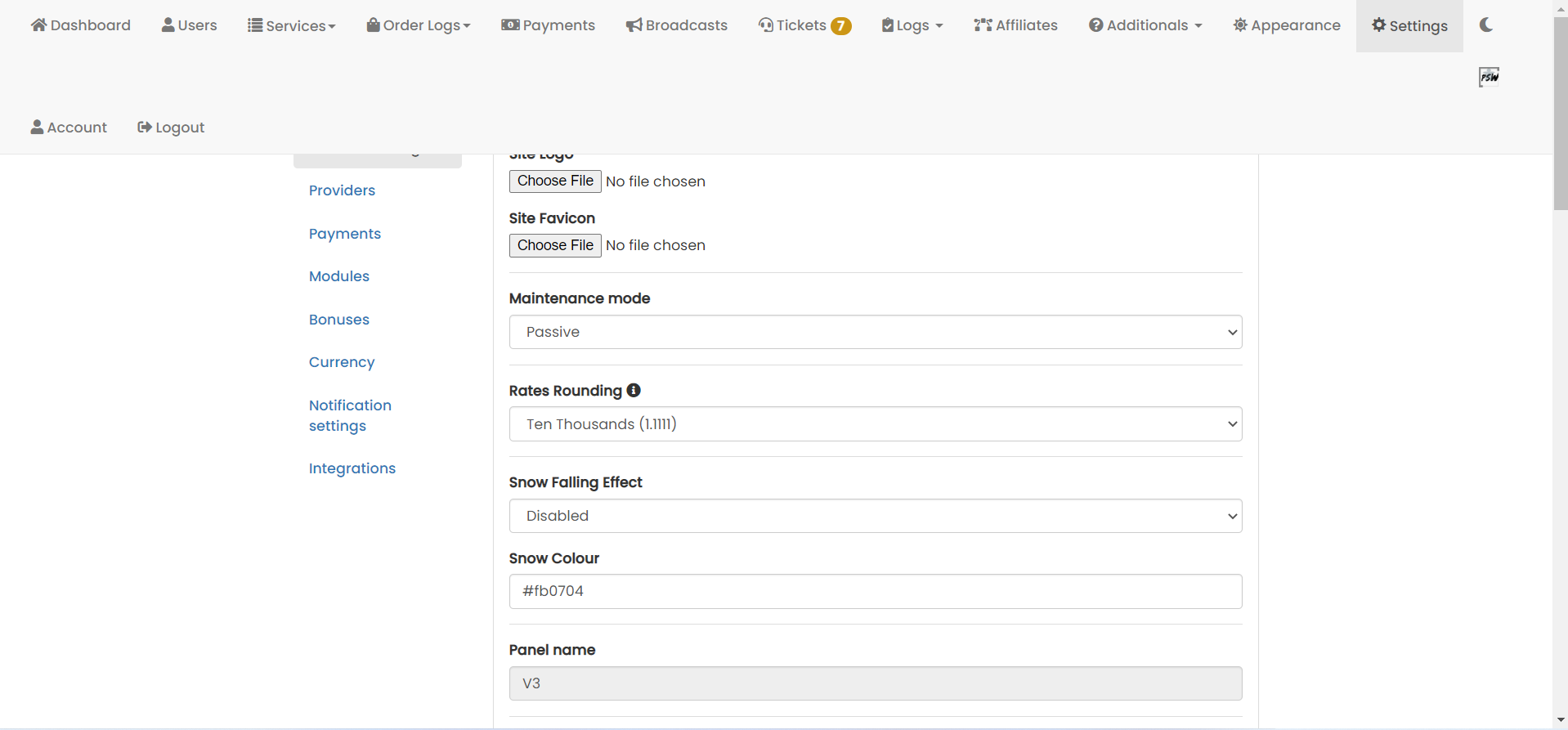The height and width of the screenshot is (730, 1568).
Task: Click the Settings gear icon
Action: (x=1379, y=25)
